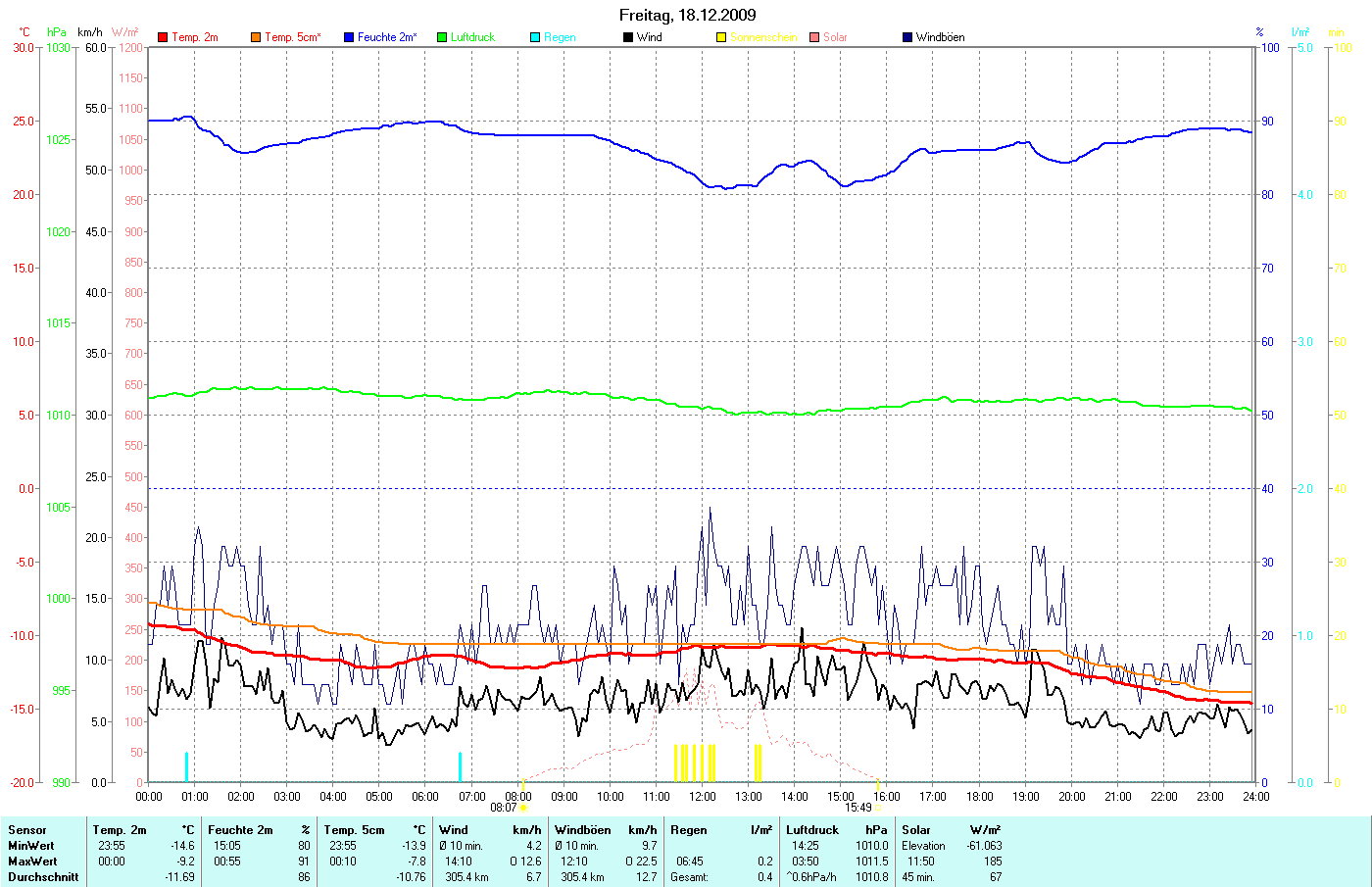The image size is (1372, 887).
Task: Click the pink Solar legend swatch
Action: click(x=814, y=37)
